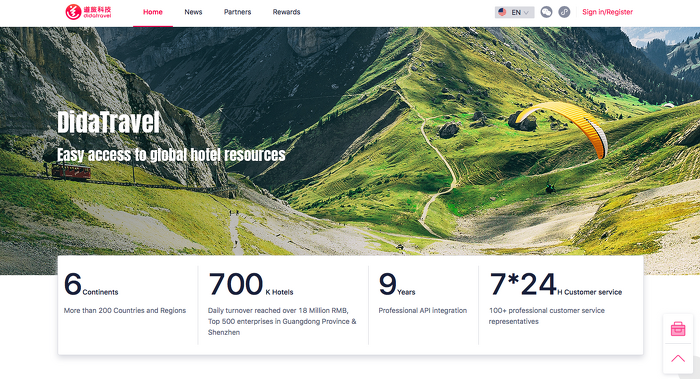
Task: Open the News menu item
Action: [193, 12]
